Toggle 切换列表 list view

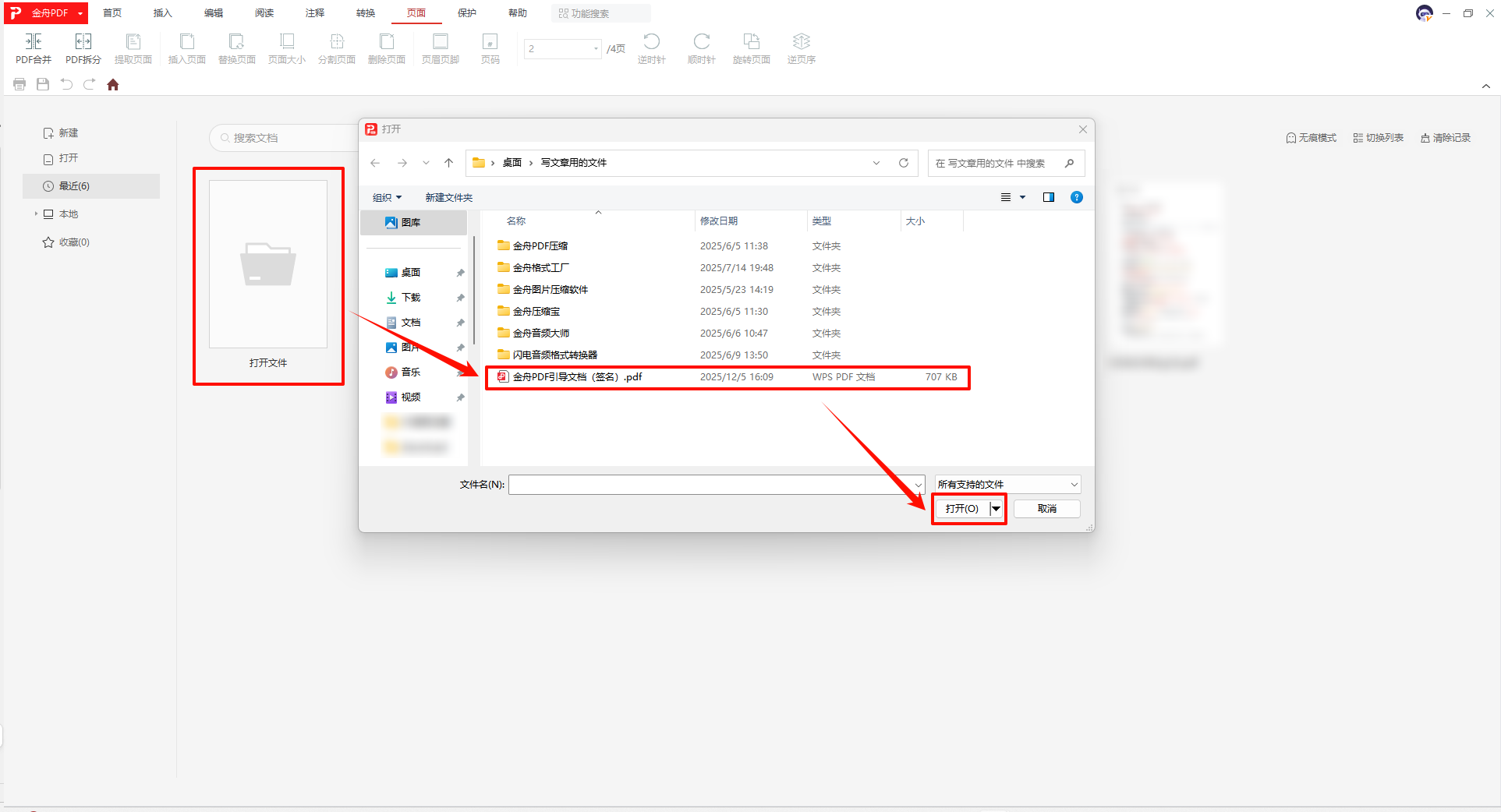1378,138
